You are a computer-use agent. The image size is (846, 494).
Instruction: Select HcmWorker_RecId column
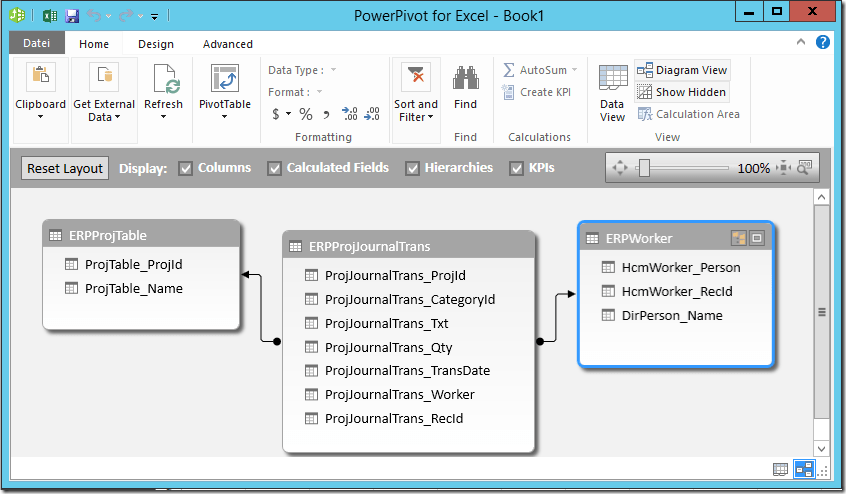tap(676, 292)
